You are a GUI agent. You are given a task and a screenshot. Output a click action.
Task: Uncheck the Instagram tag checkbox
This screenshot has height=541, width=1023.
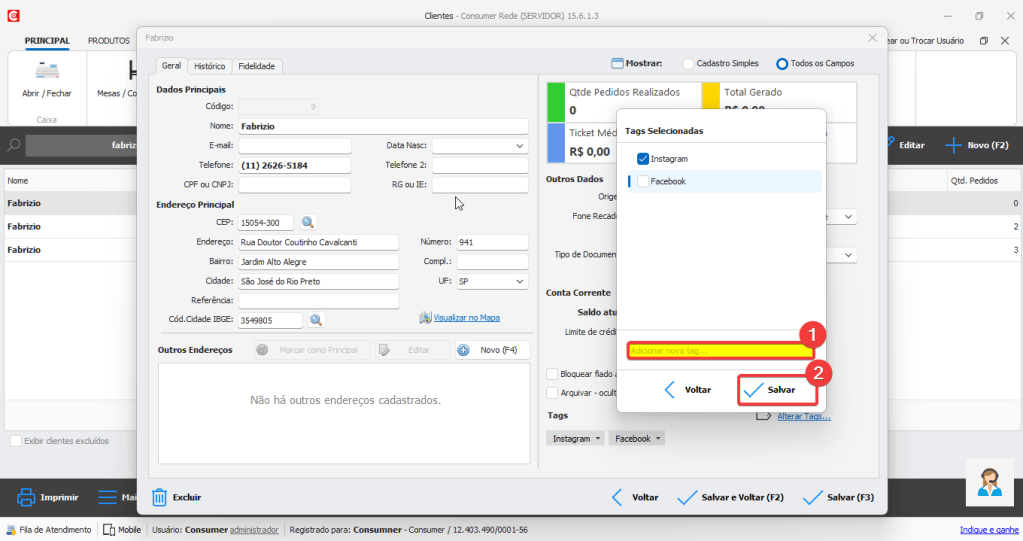(x=643, y=159)
